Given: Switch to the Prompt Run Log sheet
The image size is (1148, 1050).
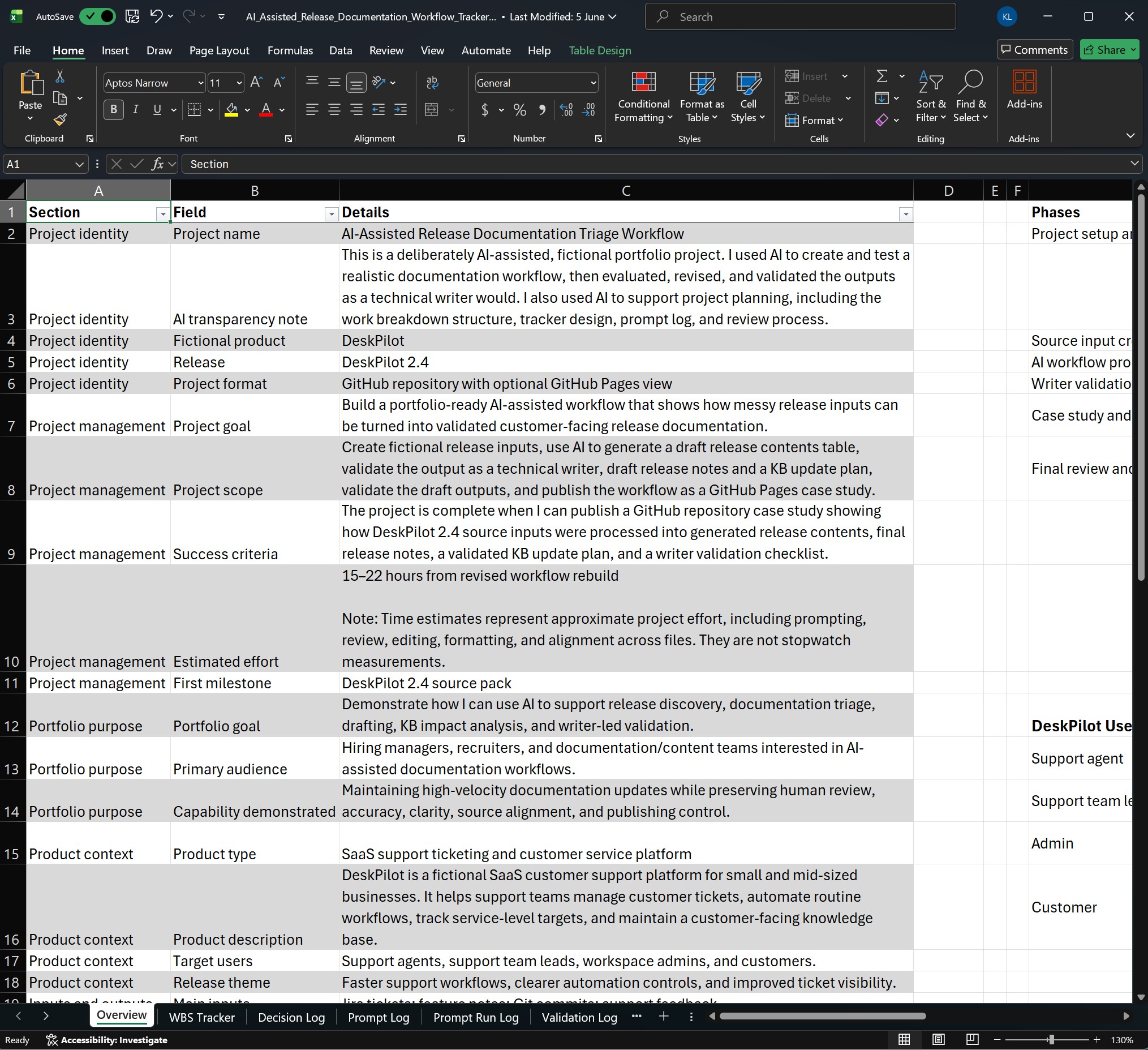Looking at the screenshot, I should (x=476, y=1017).
